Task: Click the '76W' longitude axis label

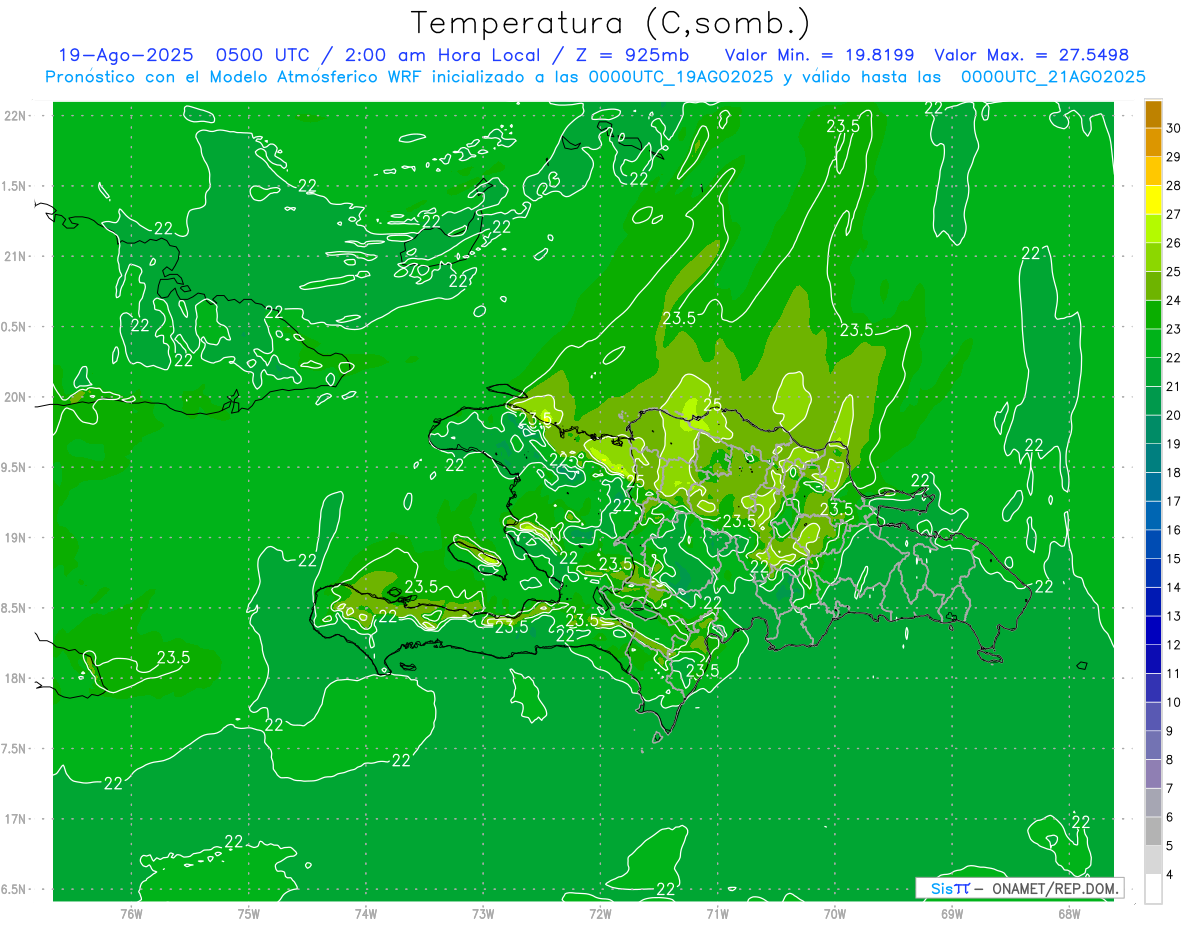Action: tap(131, 913)
